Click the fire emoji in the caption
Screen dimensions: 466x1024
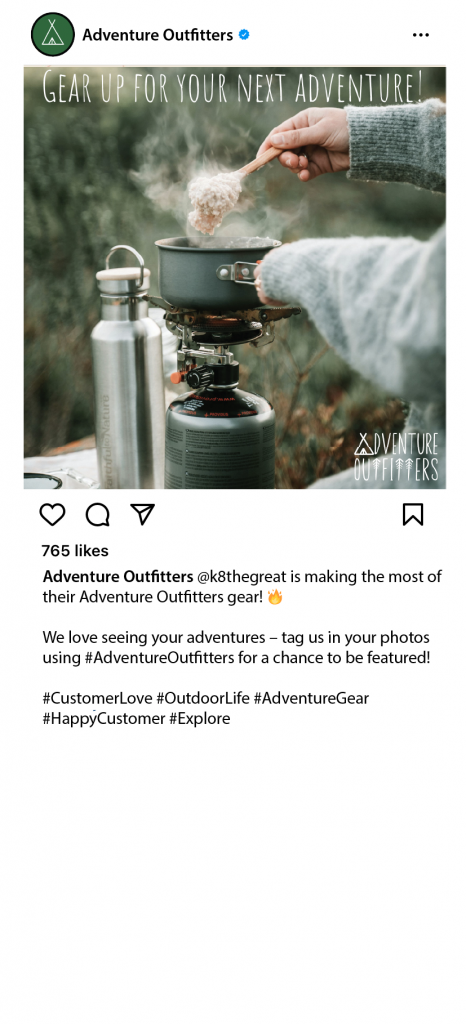tap(275, 596)
